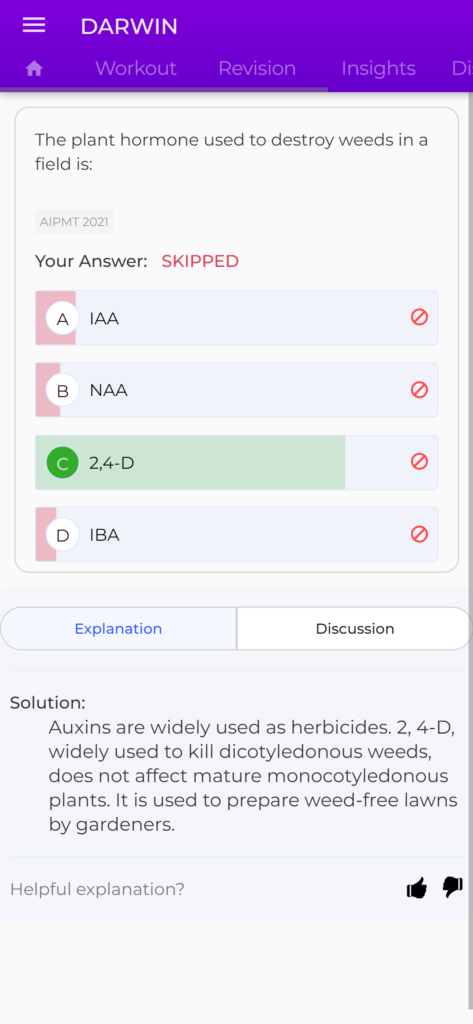Click the strike-out icon for 2,4-D
This screenshot has height=1024, width=473.
tap(419, 462)
